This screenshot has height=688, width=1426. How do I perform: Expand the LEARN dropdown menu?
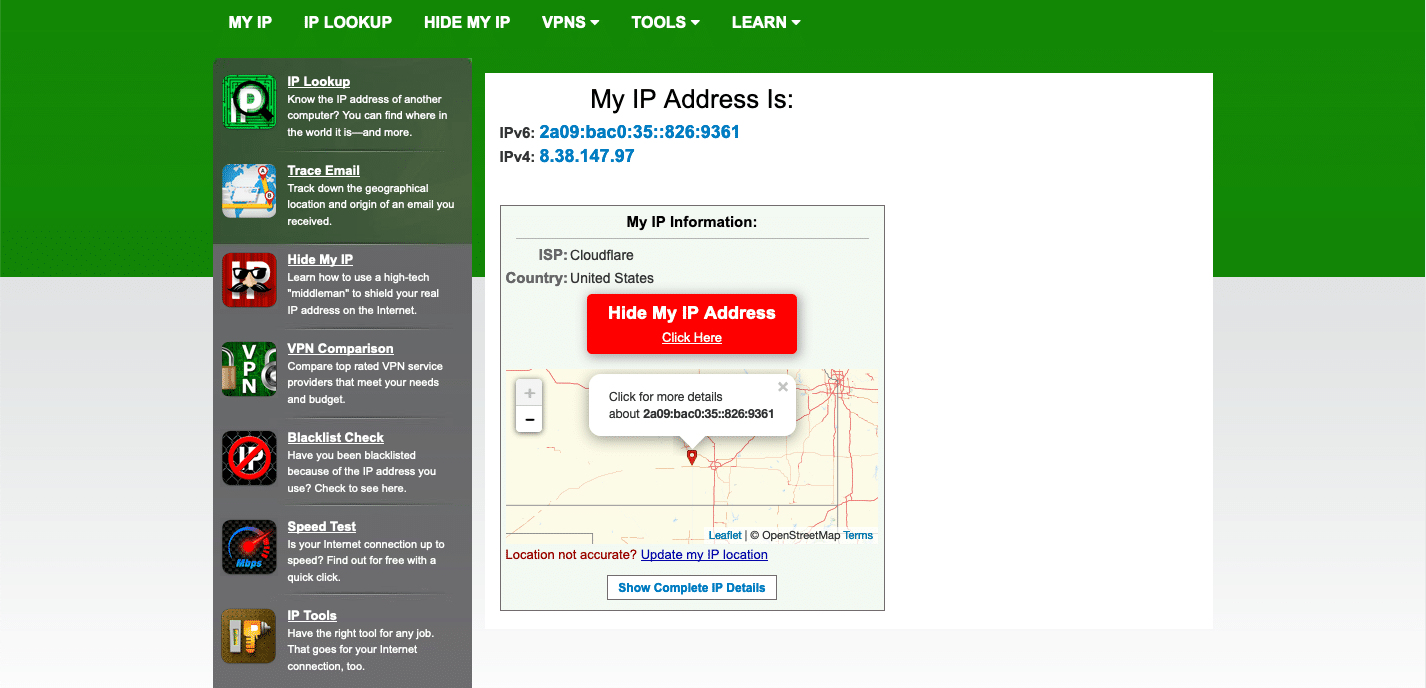coord(766,22)
